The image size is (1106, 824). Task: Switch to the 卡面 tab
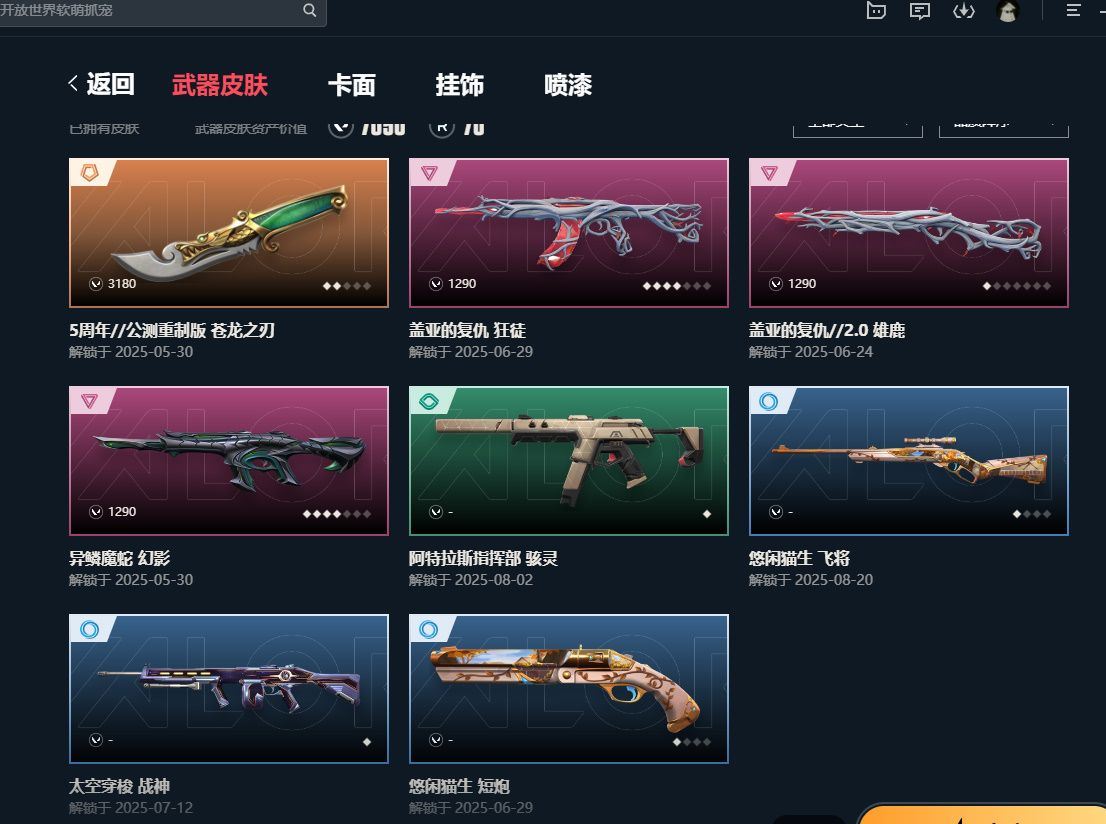(351, 85)
